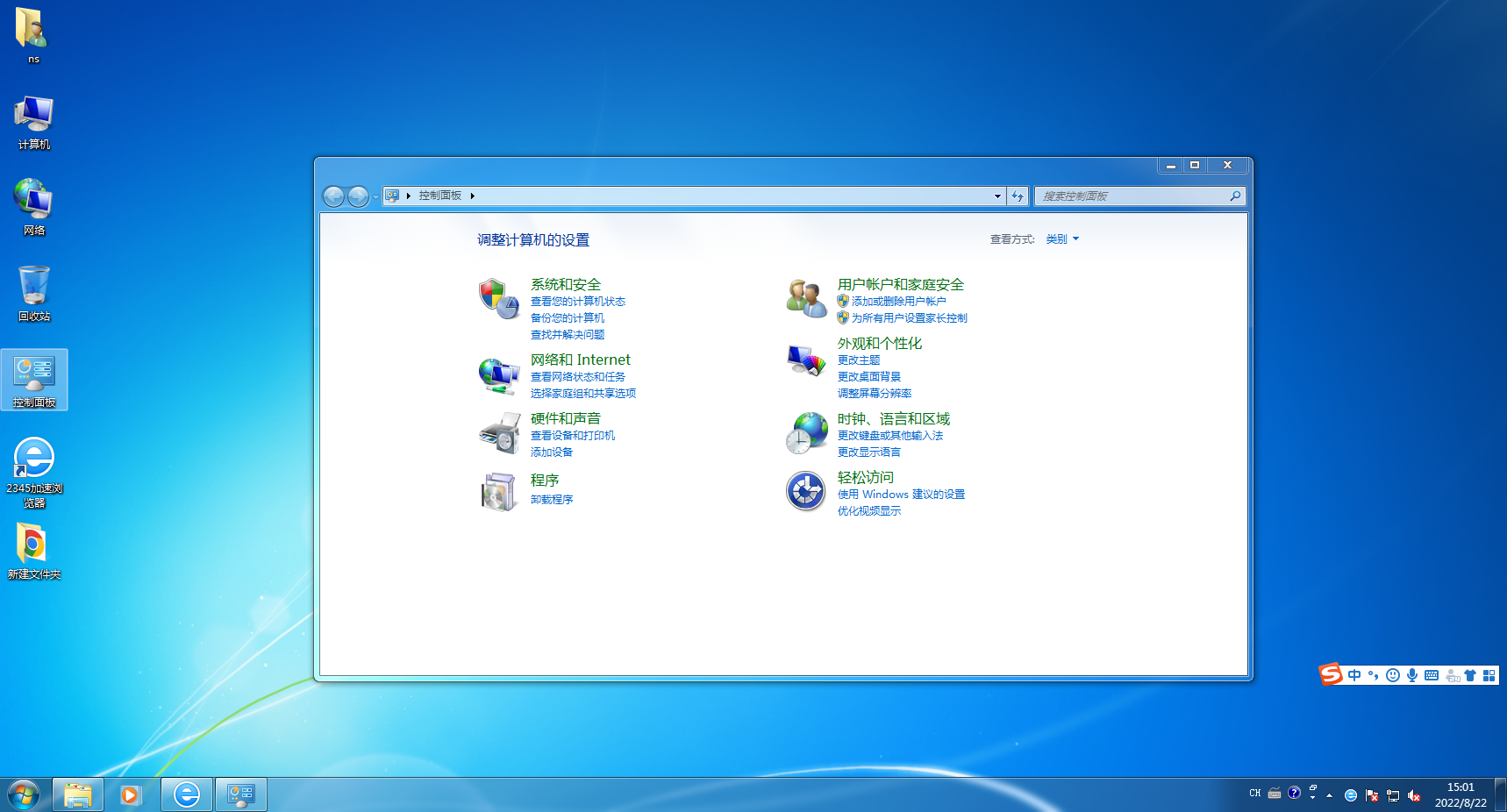Open the Network and Internet globe icon
The height and width of the screenshot is (812, 1507).
(498, 375)
